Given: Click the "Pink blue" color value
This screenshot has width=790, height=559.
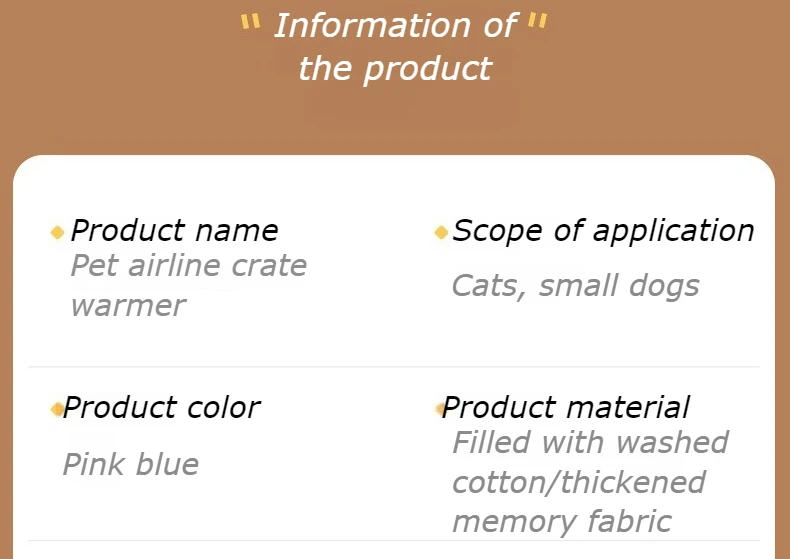Looking at the screenshot, I should (x=131, y=464).
